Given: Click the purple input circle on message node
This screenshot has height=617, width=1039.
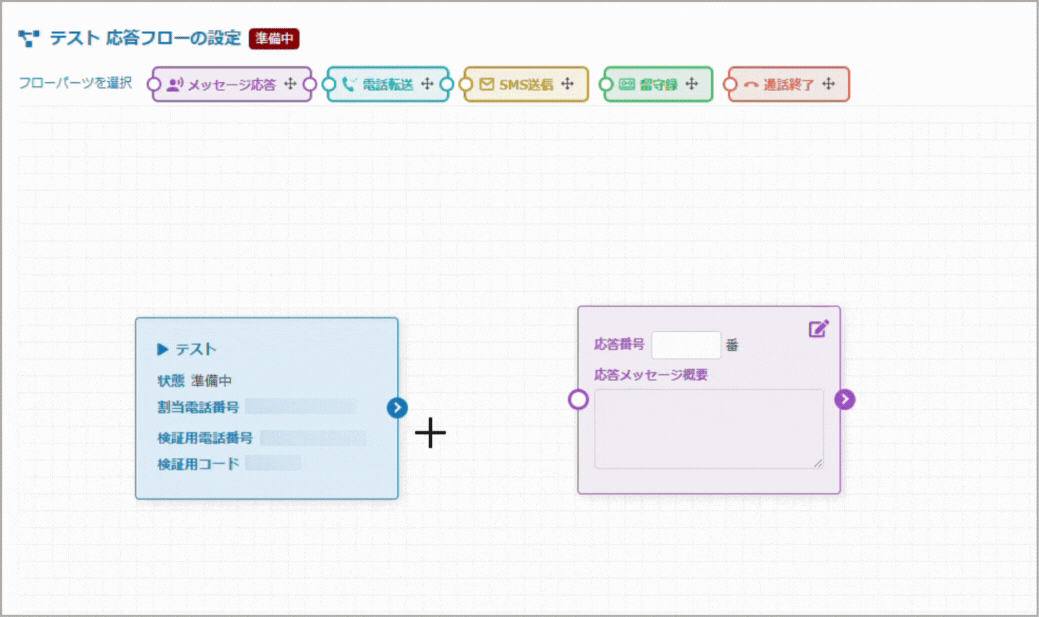Looking at the screenshot, I should click(x=578, y=400).
